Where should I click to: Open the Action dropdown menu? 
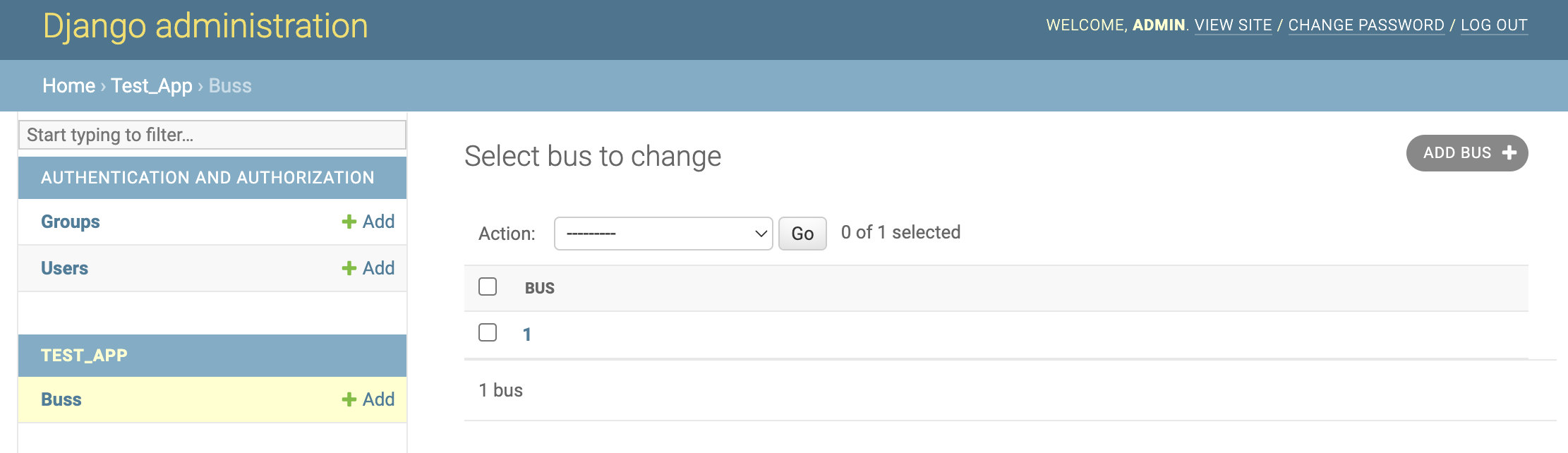[663, 234]
